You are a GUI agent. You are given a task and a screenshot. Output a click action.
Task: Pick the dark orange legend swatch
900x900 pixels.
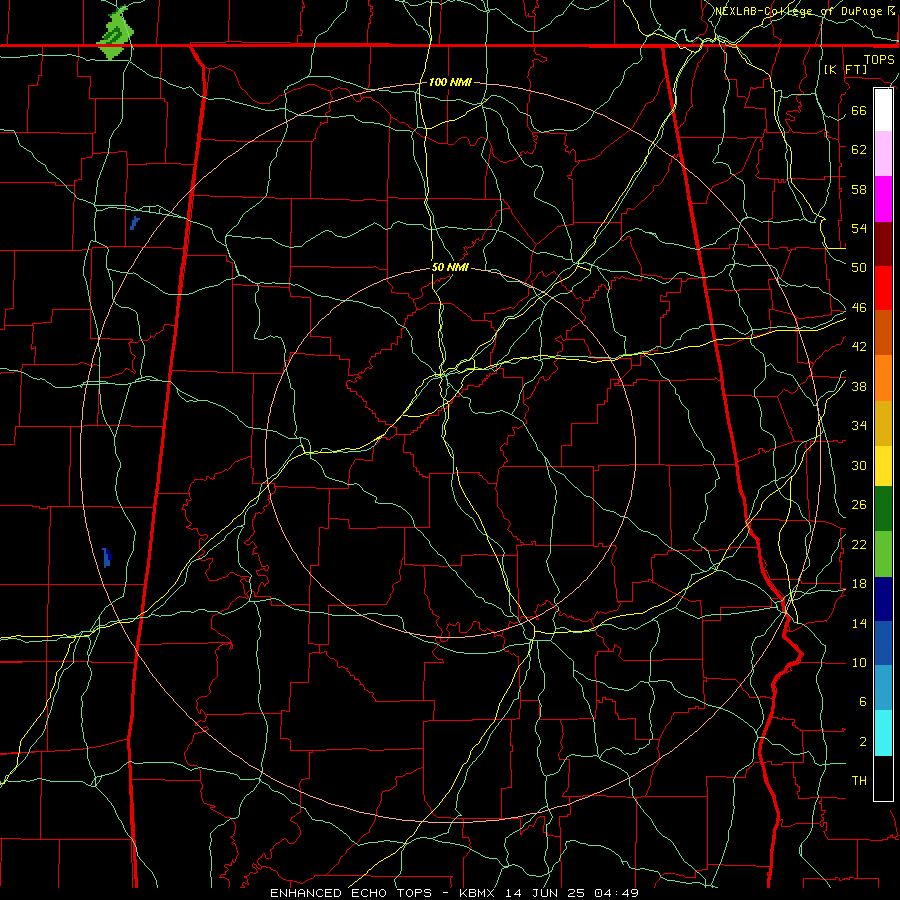[883, 332]
